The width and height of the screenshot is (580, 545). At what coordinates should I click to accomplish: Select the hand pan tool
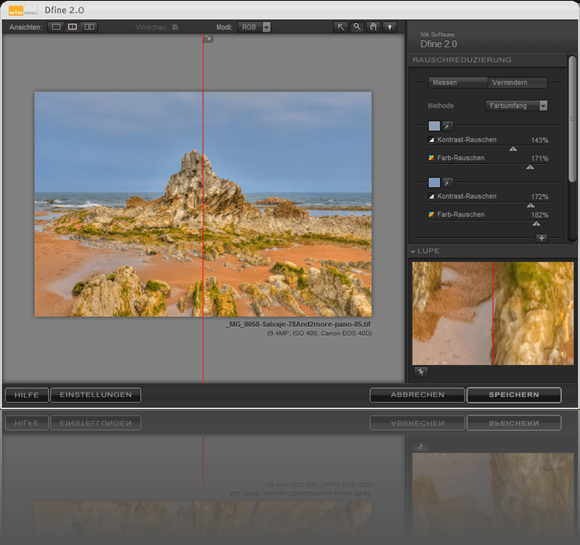point(373,27)
